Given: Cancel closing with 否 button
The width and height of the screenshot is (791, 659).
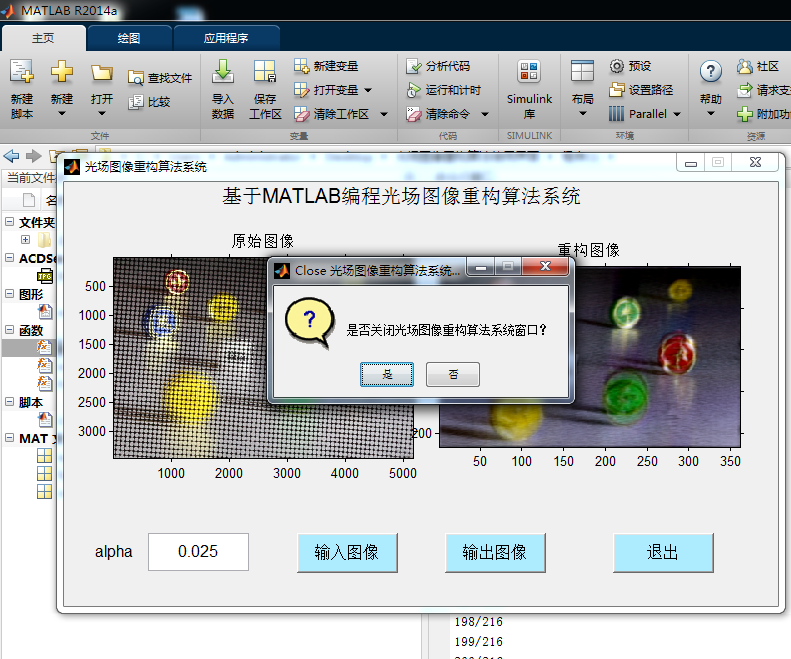Looking at the screenshot, I should click(453, 374).
